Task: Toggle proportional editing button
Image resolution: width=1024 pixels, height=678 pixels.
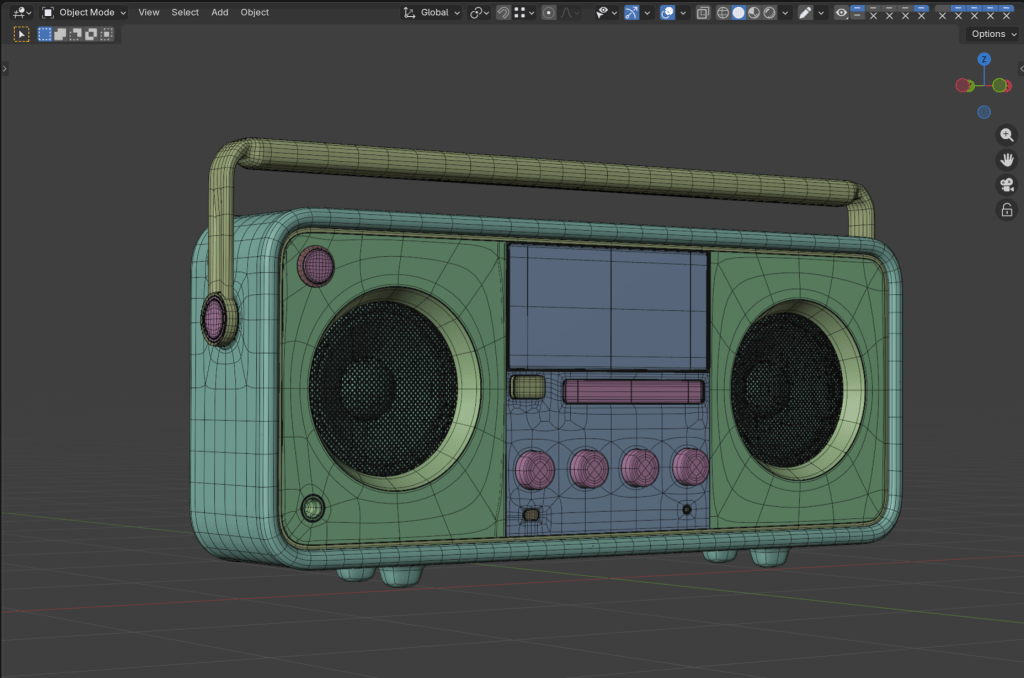Action: pyautogui.click(x=549, y=13)
